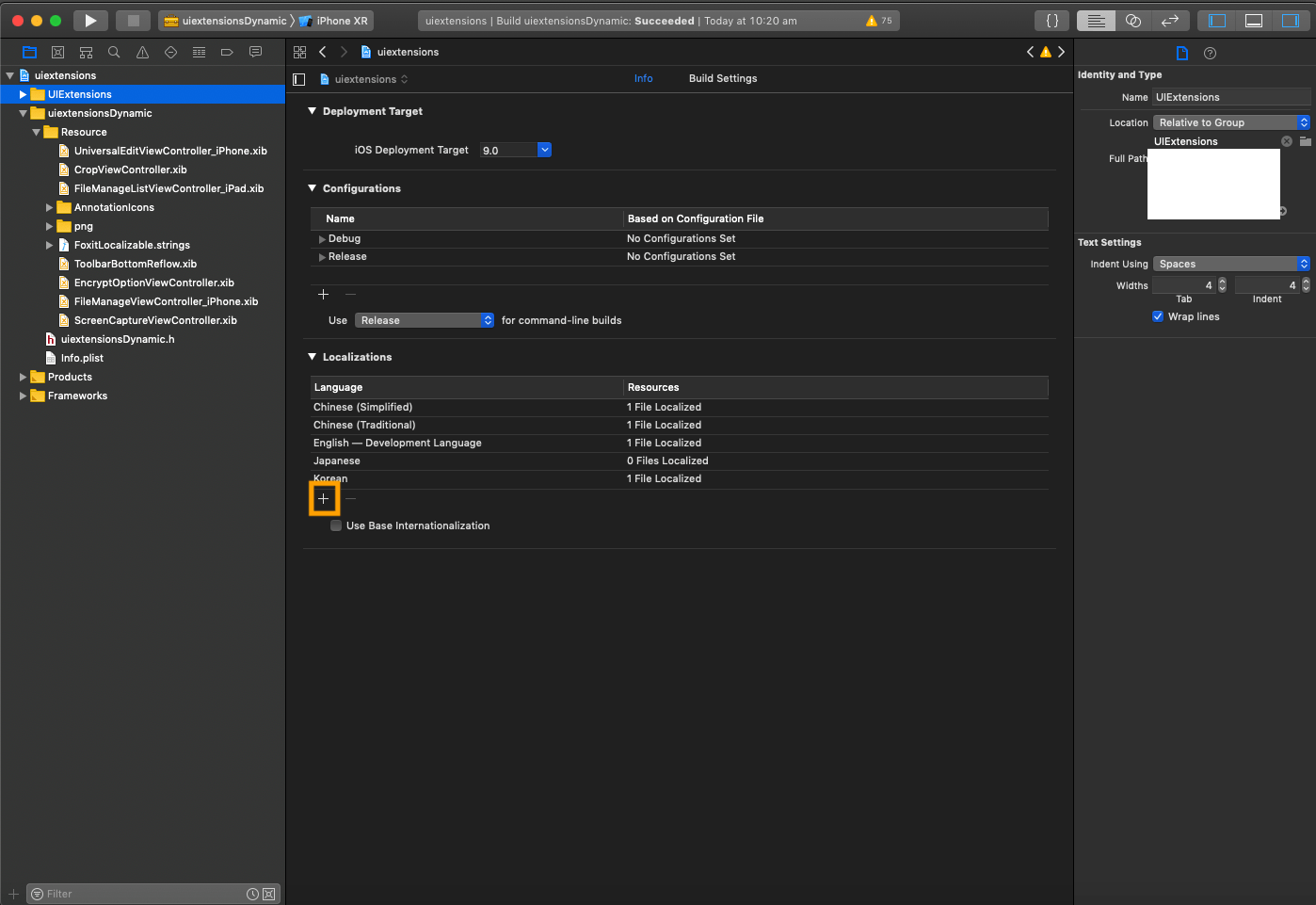
Task: Collapse the Localizations section
Action: point(313,357)
